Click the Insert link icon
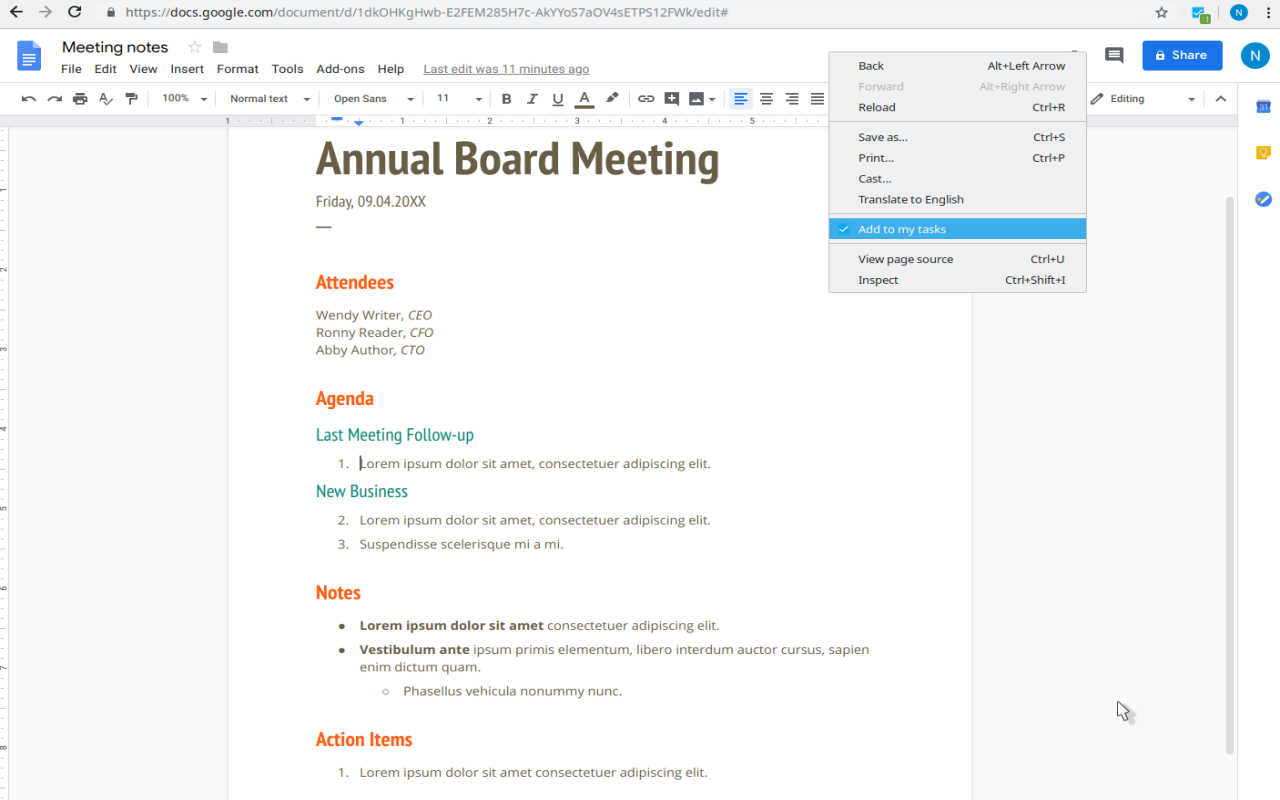Image resolution: width=1280 pixels, height=800 pixels. (645, 98)
